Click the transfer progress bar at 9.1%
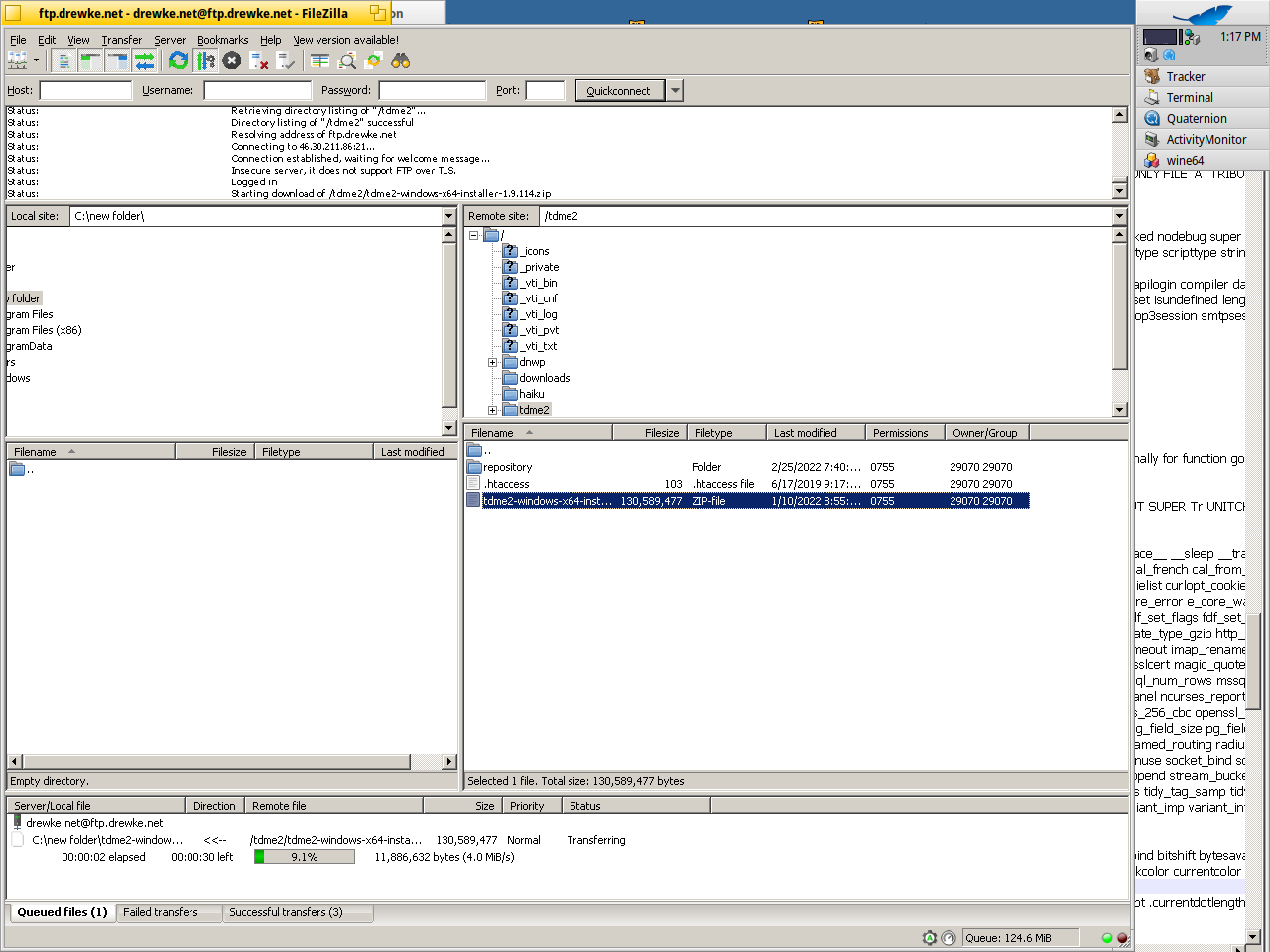The width and height of the screenshot is (1270, 952). pos(305,857)
